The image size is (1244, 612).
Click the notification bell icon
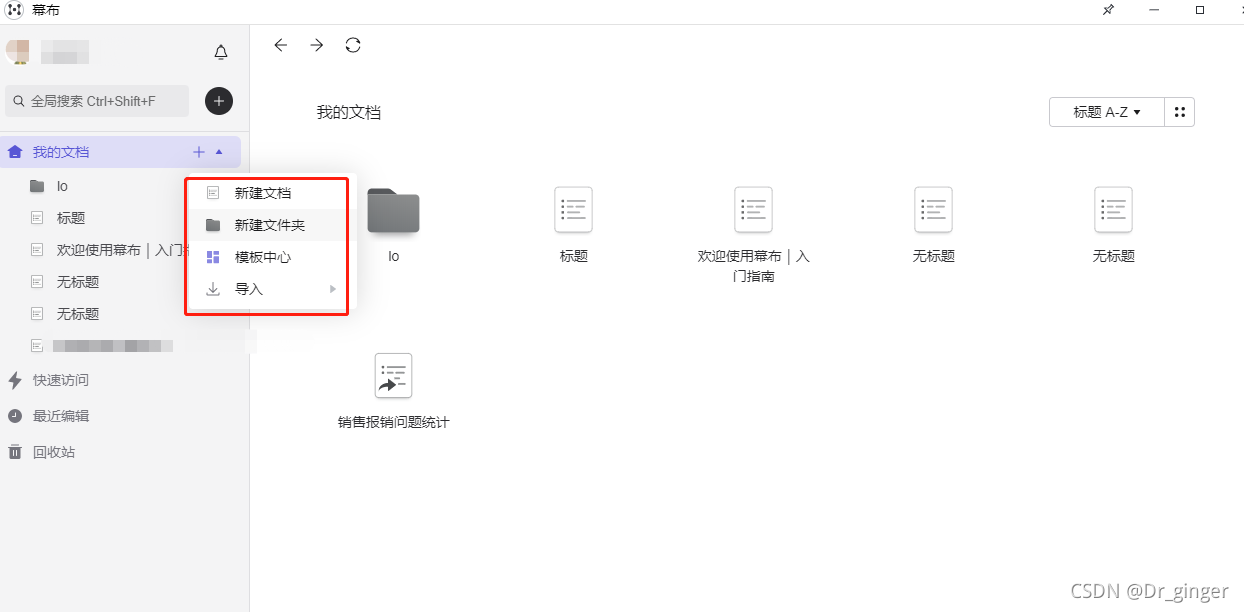(220, 52)
